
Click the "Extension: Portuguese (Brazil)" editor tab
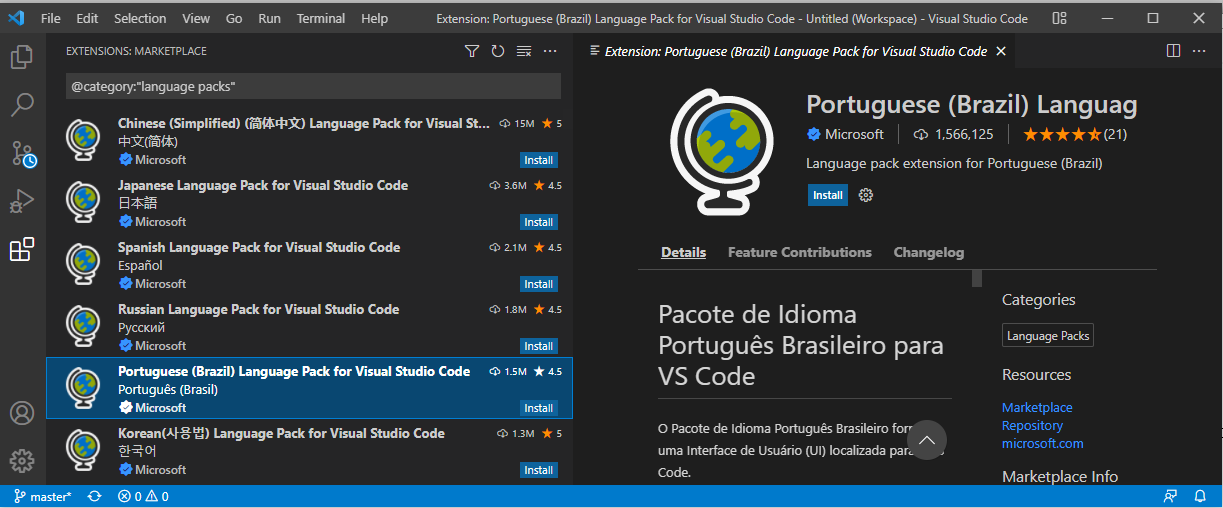pyautogui.click(x=796, y=51)
